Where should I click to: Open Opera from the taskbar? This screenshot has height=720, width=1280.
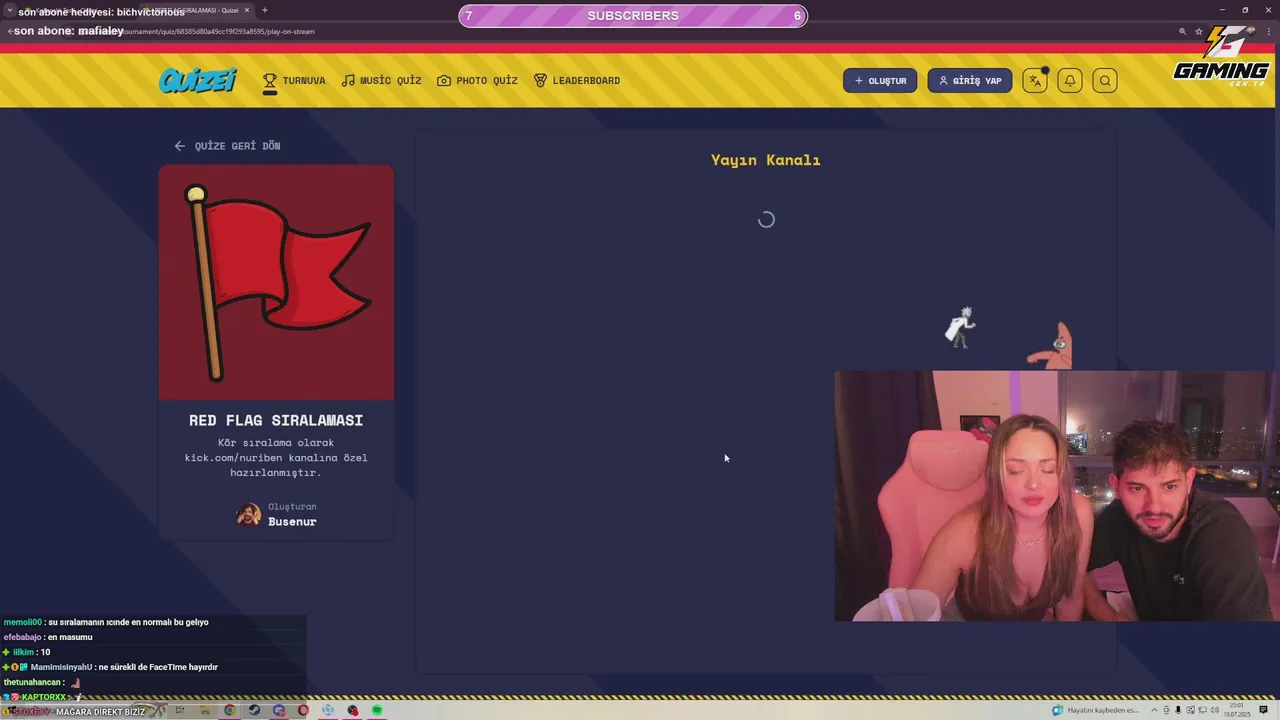click(303, 710)
